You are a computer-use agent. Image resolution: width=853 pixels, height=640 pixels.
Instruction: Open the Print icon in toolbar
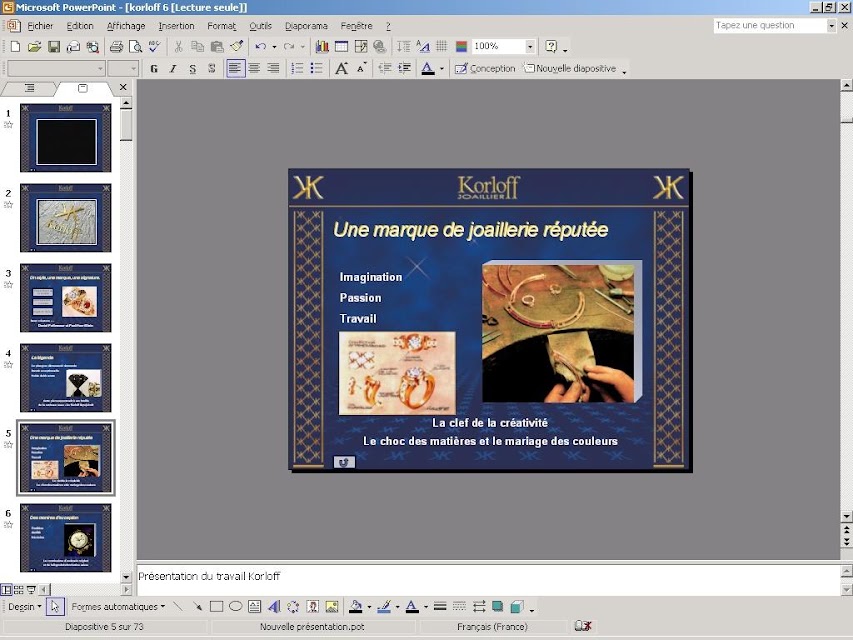pyautogui.click(x=116, y=47)
